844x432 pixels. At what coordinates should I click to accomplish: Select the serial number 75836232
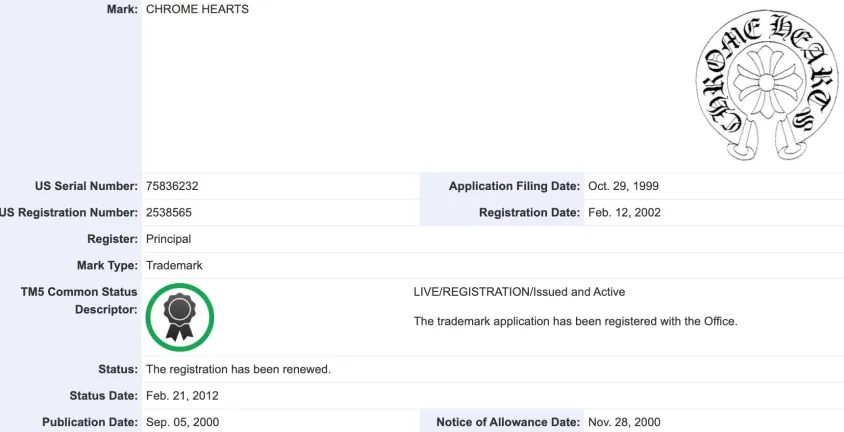click(172, 186)
